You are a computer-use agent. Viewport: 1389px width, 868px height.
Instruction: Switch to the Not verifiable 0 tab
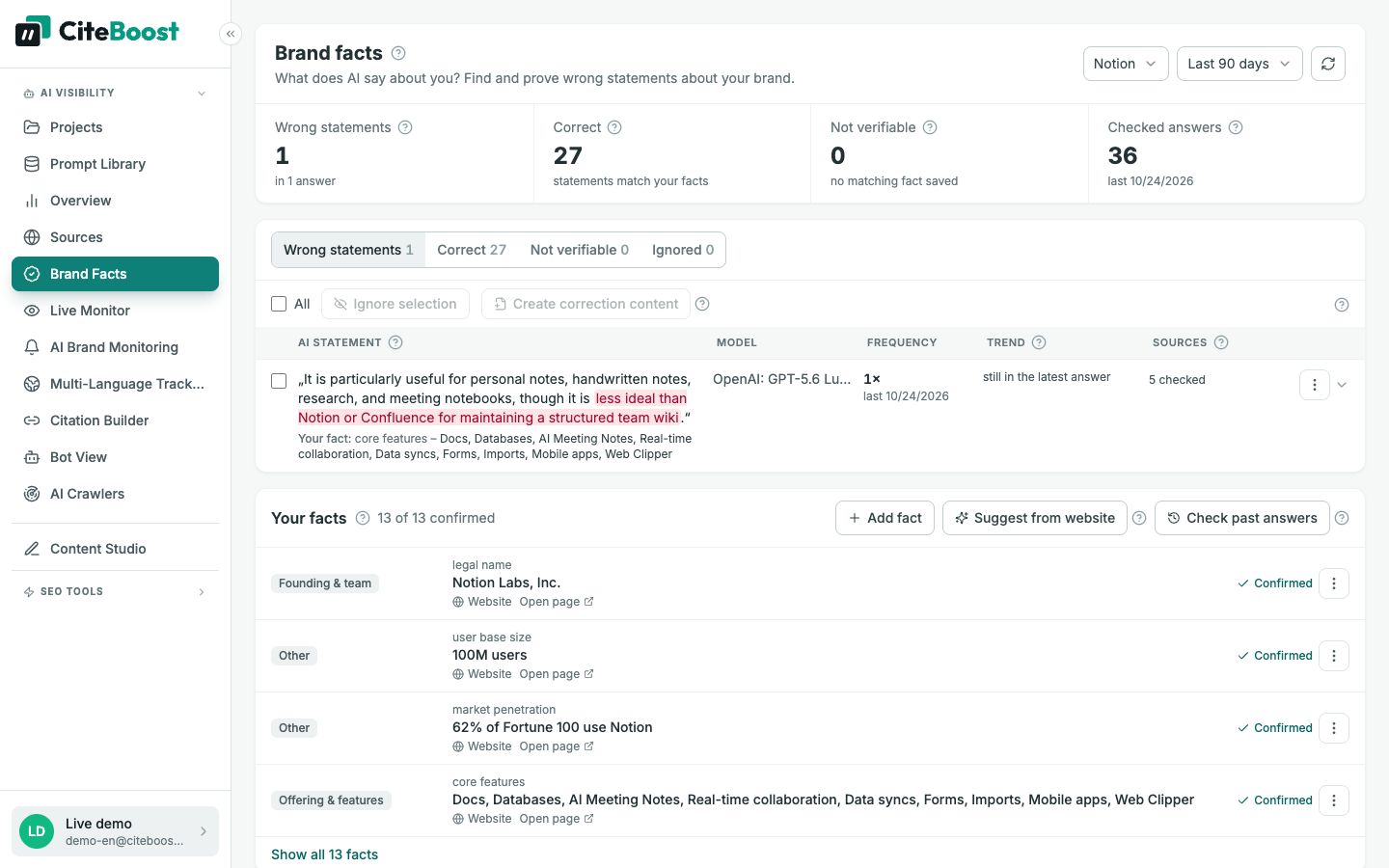[x=580, y=250]
